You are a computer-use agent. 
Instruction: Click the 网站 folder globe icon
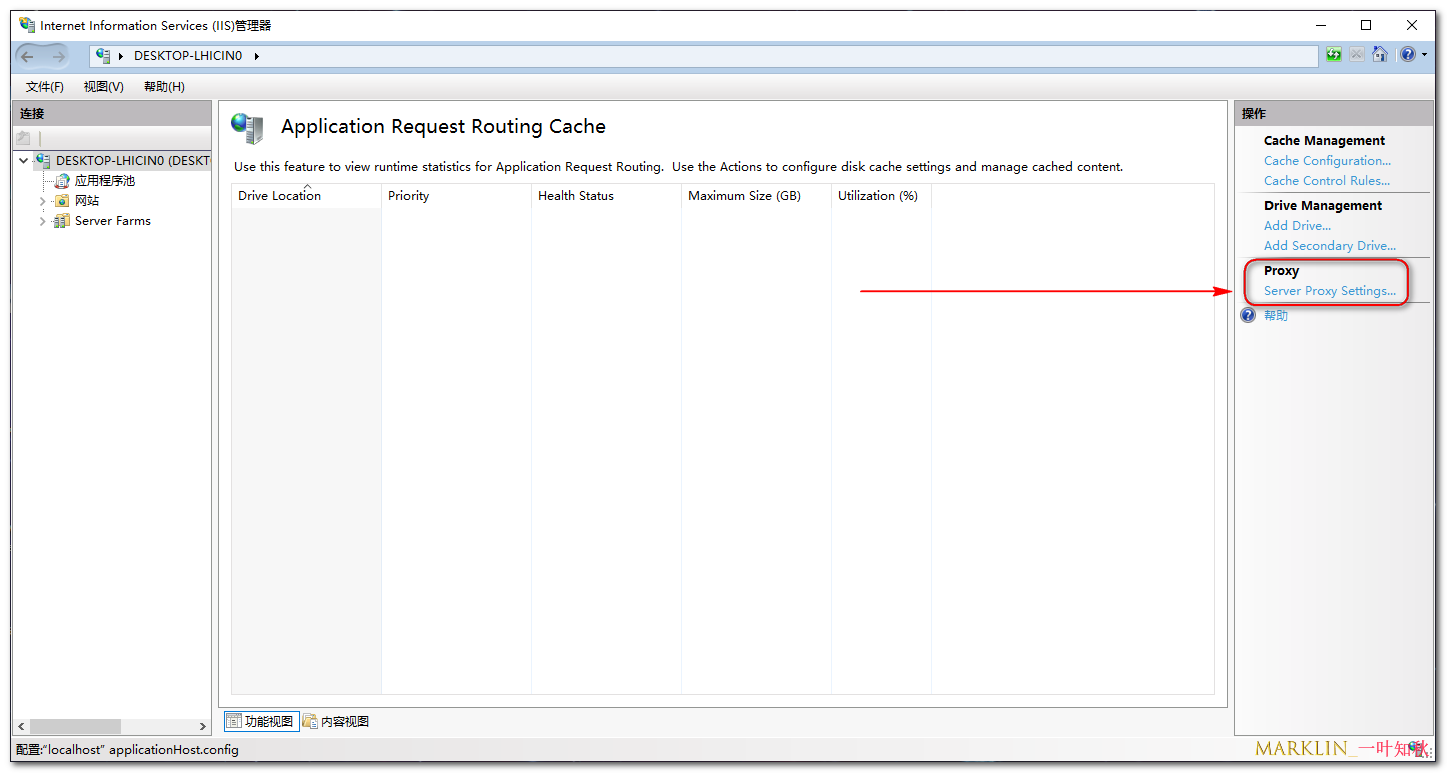click(62, 201)
